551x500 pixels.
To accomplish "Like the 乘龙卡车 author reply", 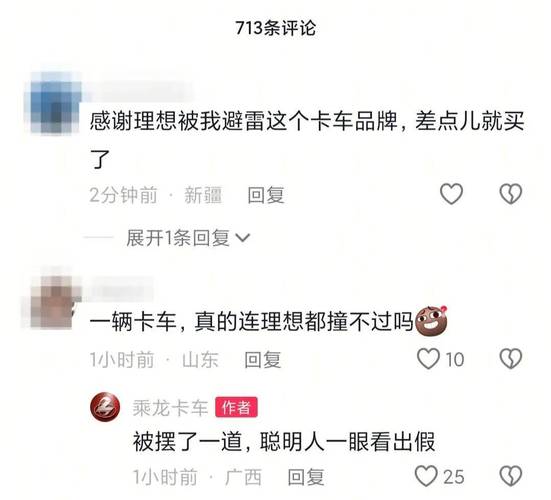I will [x=426, y=476].
